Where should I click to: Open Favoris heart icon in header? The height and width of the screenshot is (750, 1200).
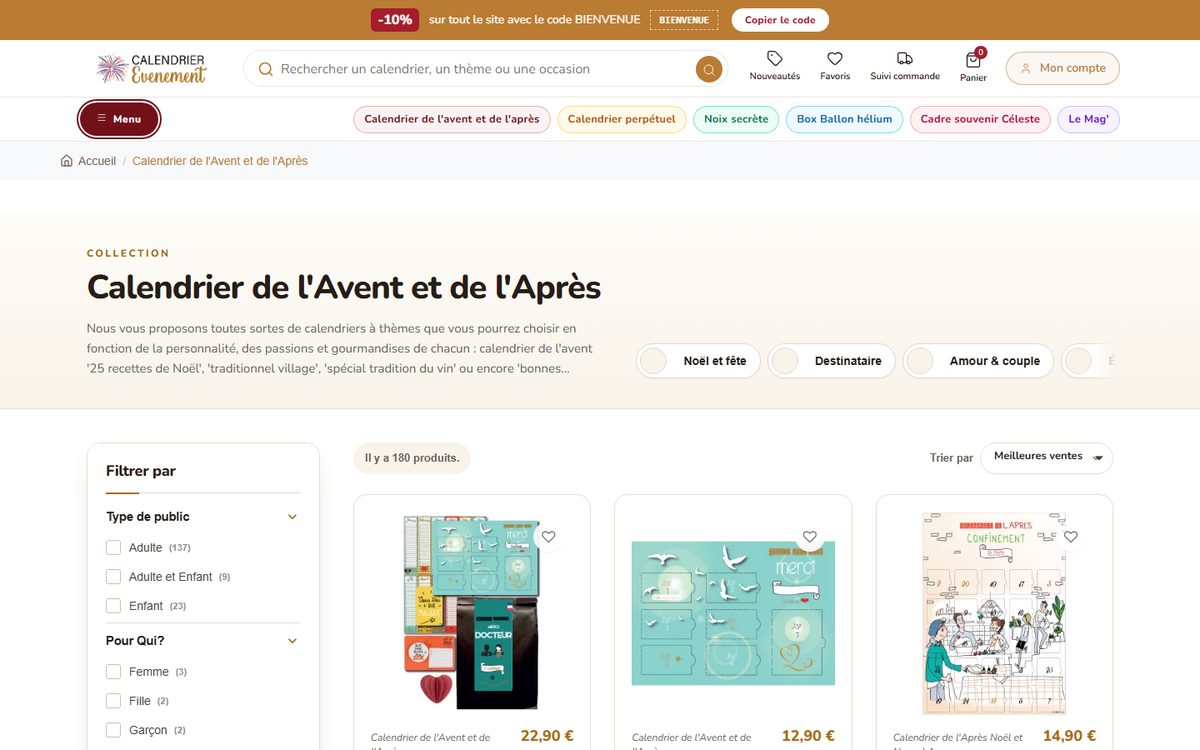pos(835,59)
